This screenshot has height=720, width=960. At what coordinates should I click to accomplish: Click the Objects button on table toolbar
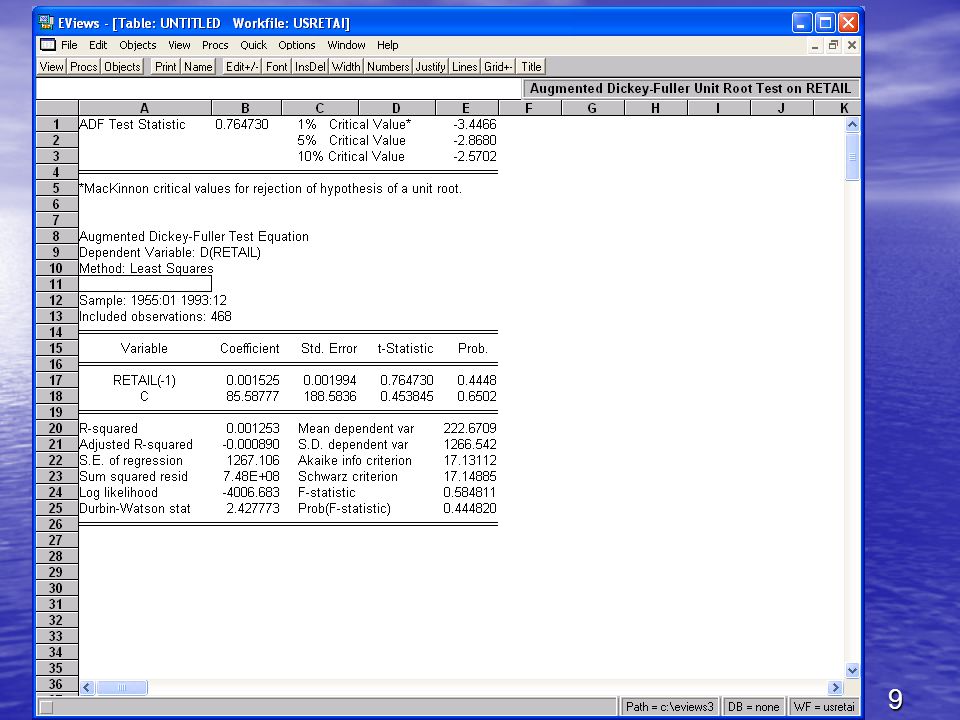(x=122, y=67)
